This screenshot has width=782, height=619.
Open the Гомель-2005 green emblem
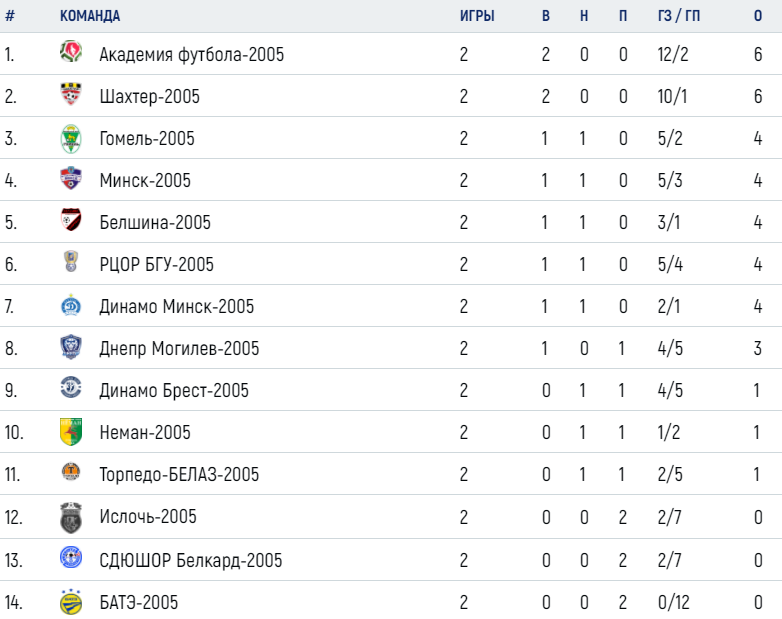[71, 139]
